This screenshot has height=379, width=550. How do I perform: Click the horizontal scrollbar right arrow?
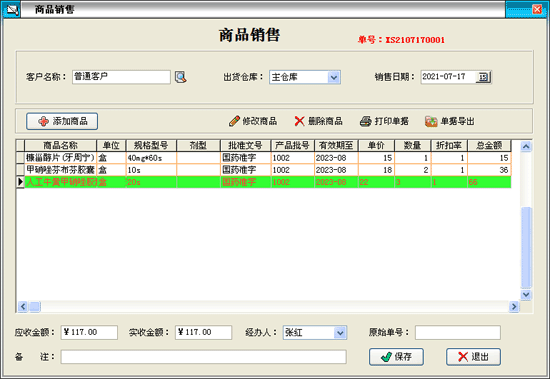pyautogui.click(x=514, y=307)
